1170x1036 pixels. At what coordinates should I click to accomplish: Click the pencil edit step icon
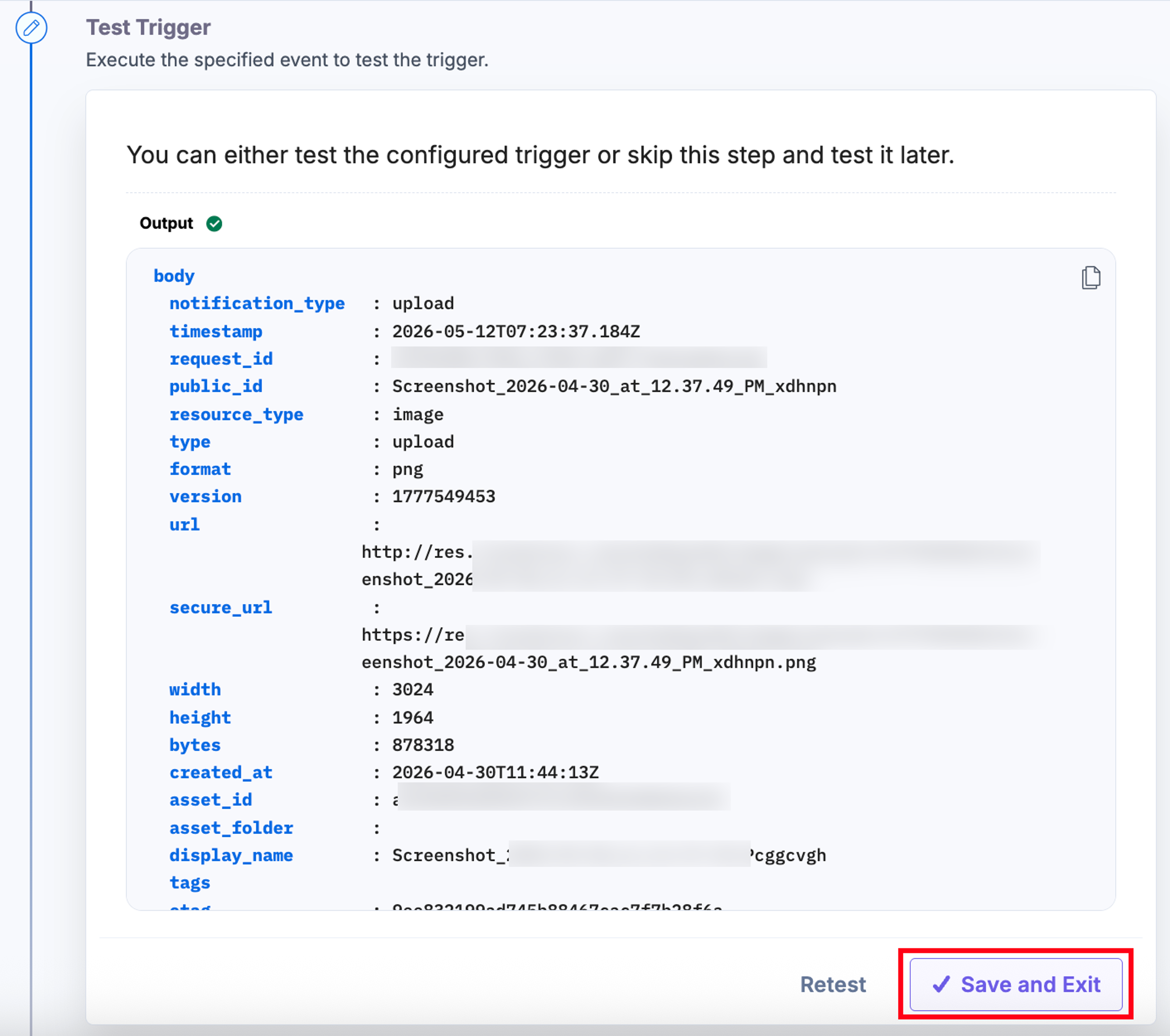(x=31, y=27)
